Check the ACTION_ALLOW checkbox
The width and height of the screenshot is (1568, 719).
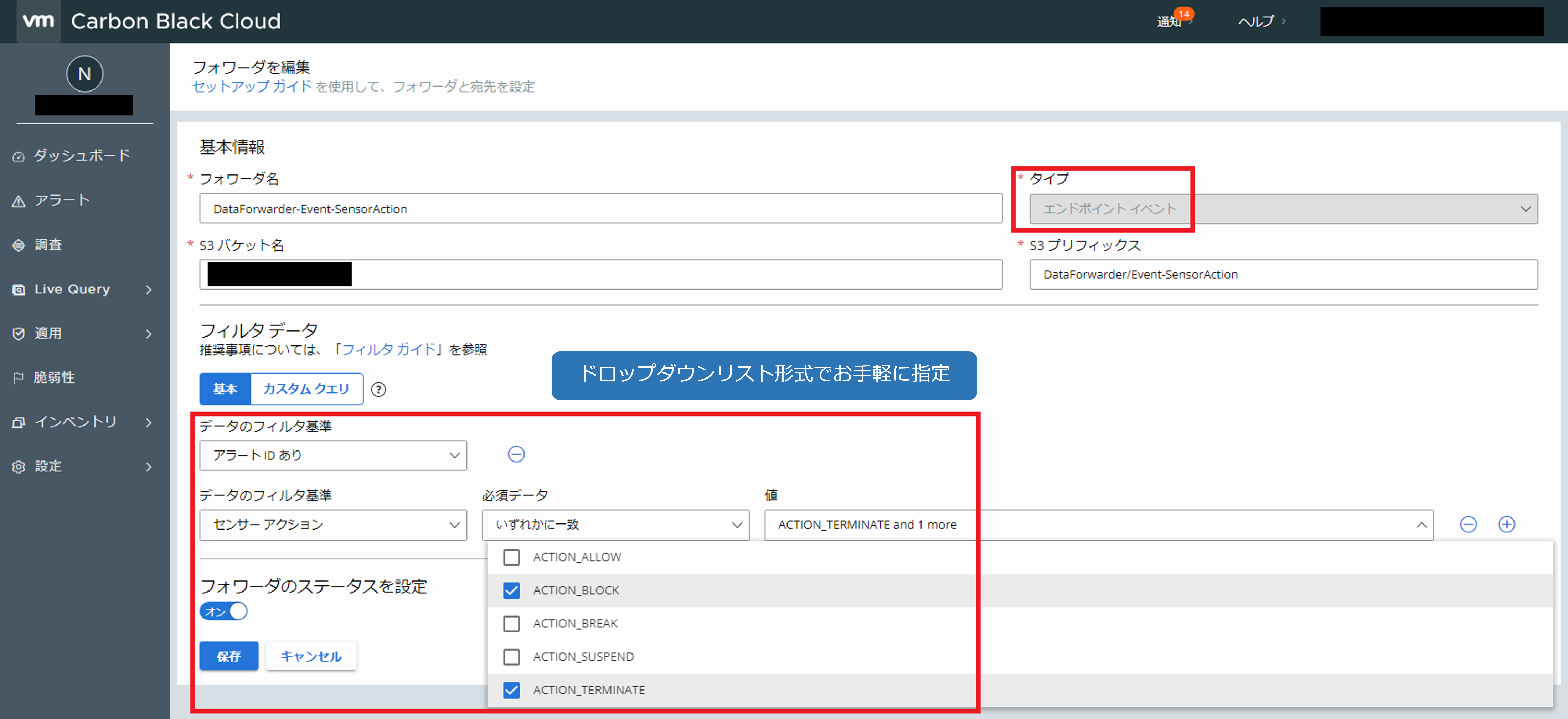coord(511,557)
